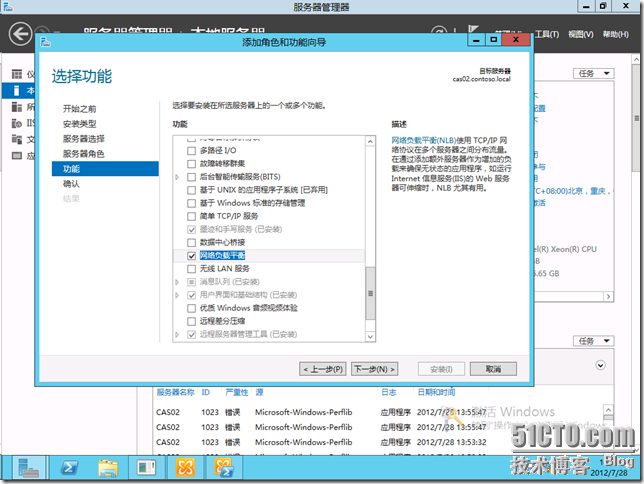The height and width of the screenshot is (484, 644).
Task: Select the IIS sidebar icon
Action: [x=17, y=123]
